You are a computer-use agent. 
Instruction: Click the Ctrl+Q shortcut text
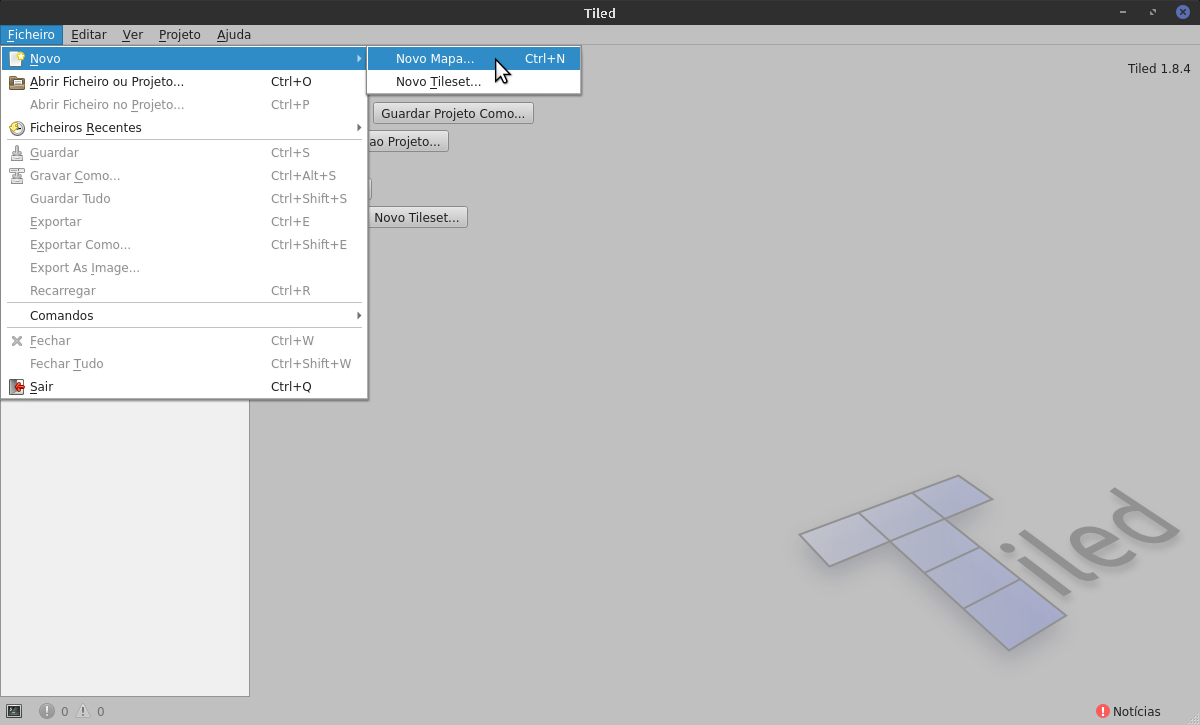click(291, 387)
